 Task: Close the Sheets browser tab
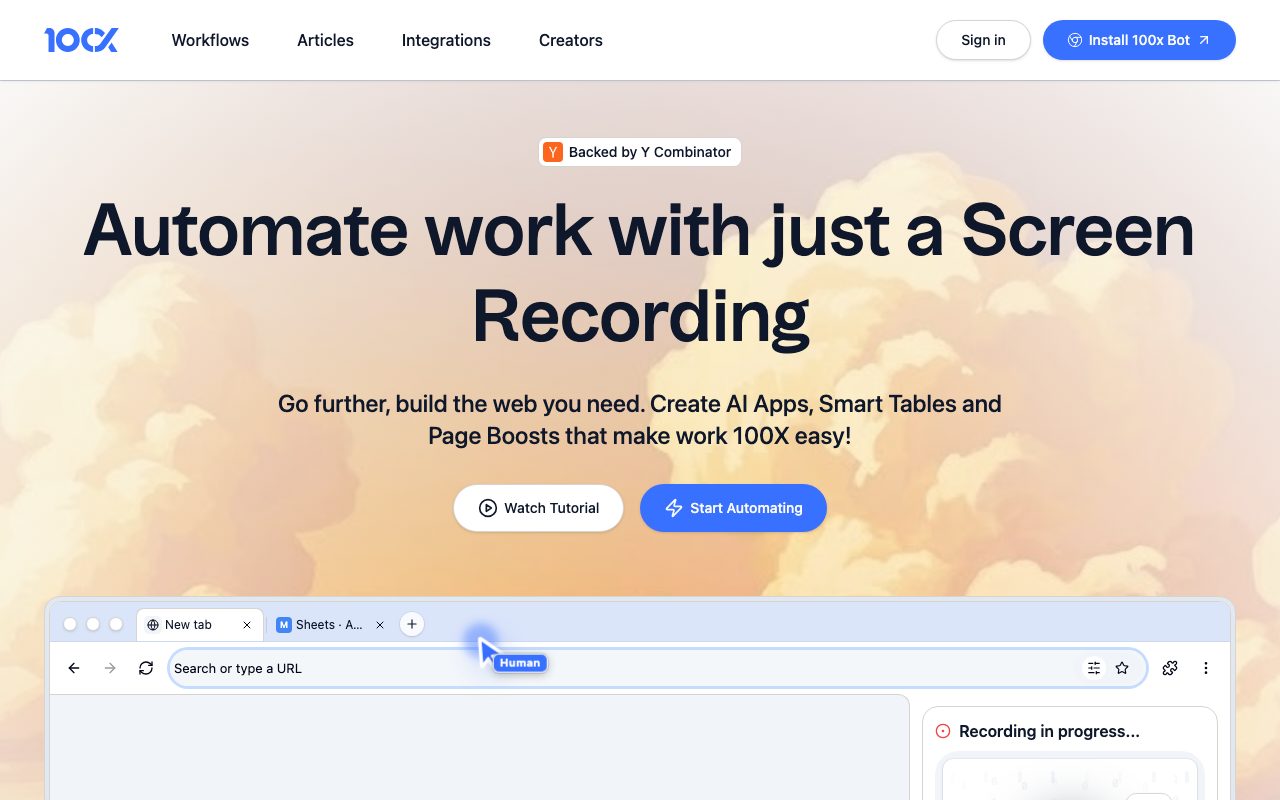(x=380, y=625)
